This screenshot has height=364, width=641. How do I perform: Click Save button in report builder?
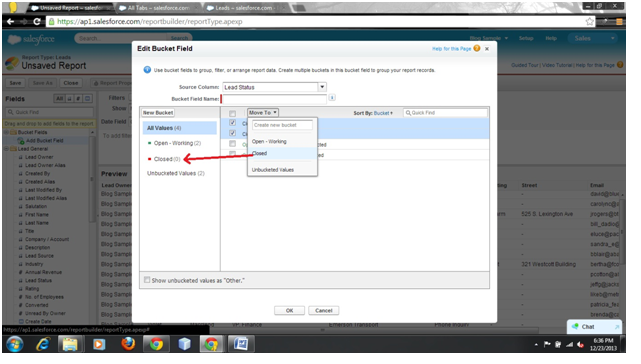pyautogui.click(x=15, y=83)
